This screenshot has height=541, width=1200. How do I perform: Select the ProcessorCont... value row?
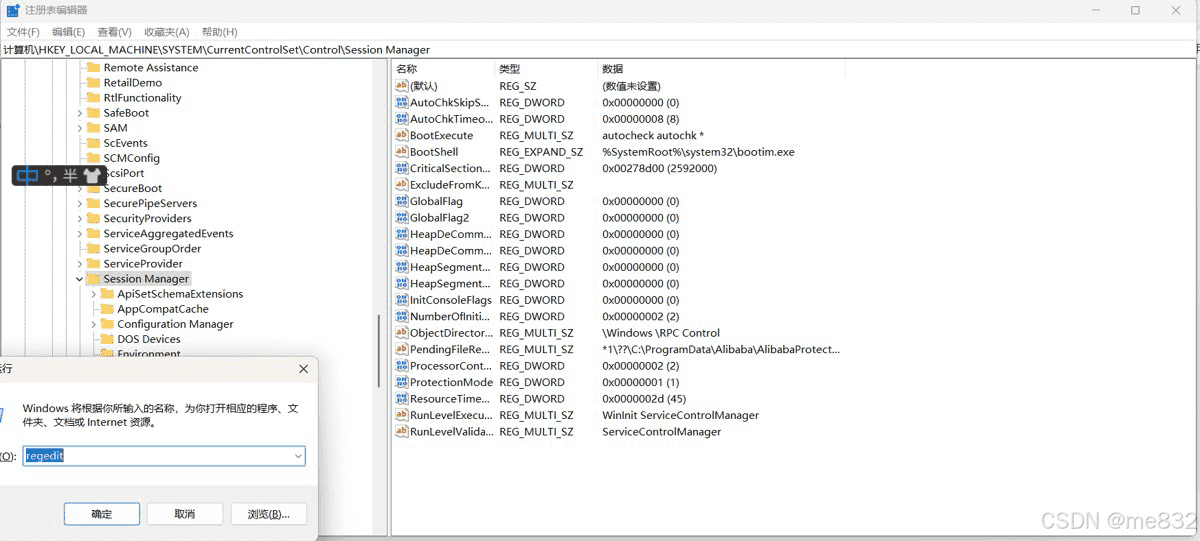pyautogui.click(x=620, y=366)
